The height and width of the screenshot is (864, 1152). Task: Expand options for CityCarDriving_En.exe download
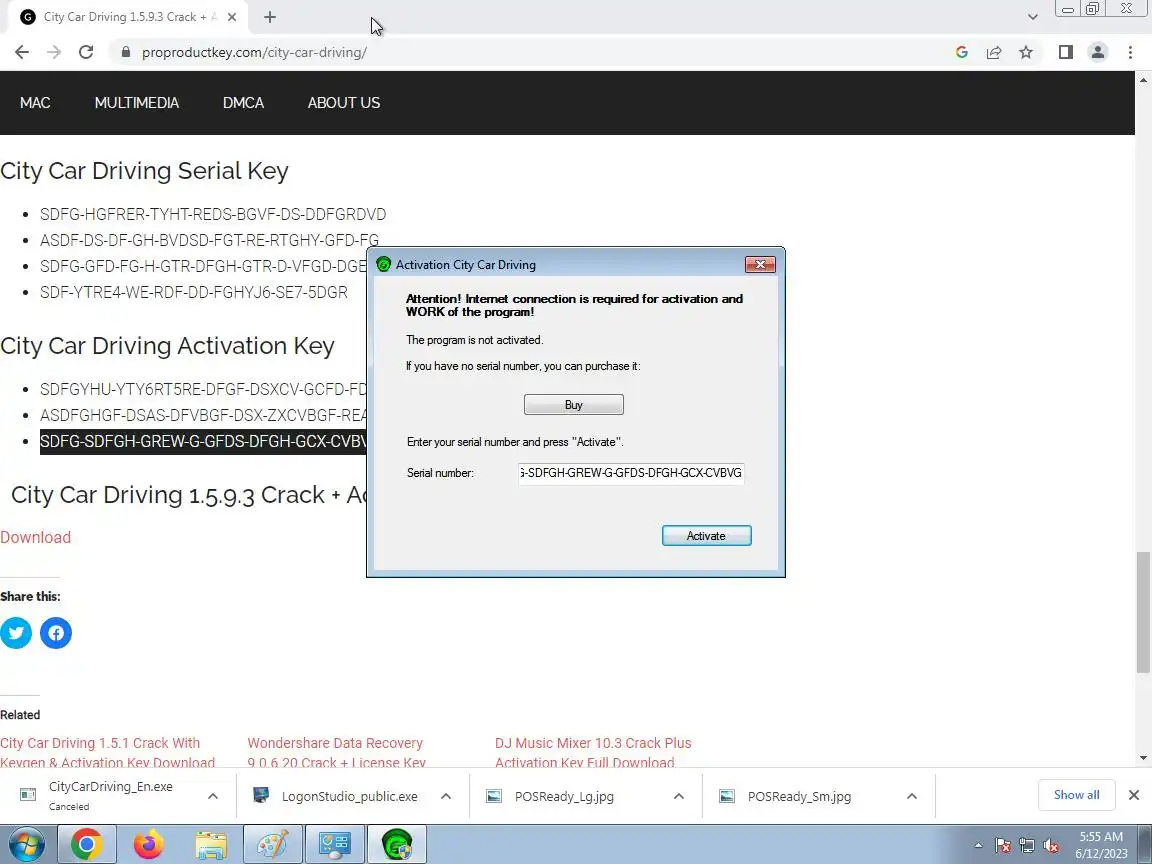(x=212, y=796)
